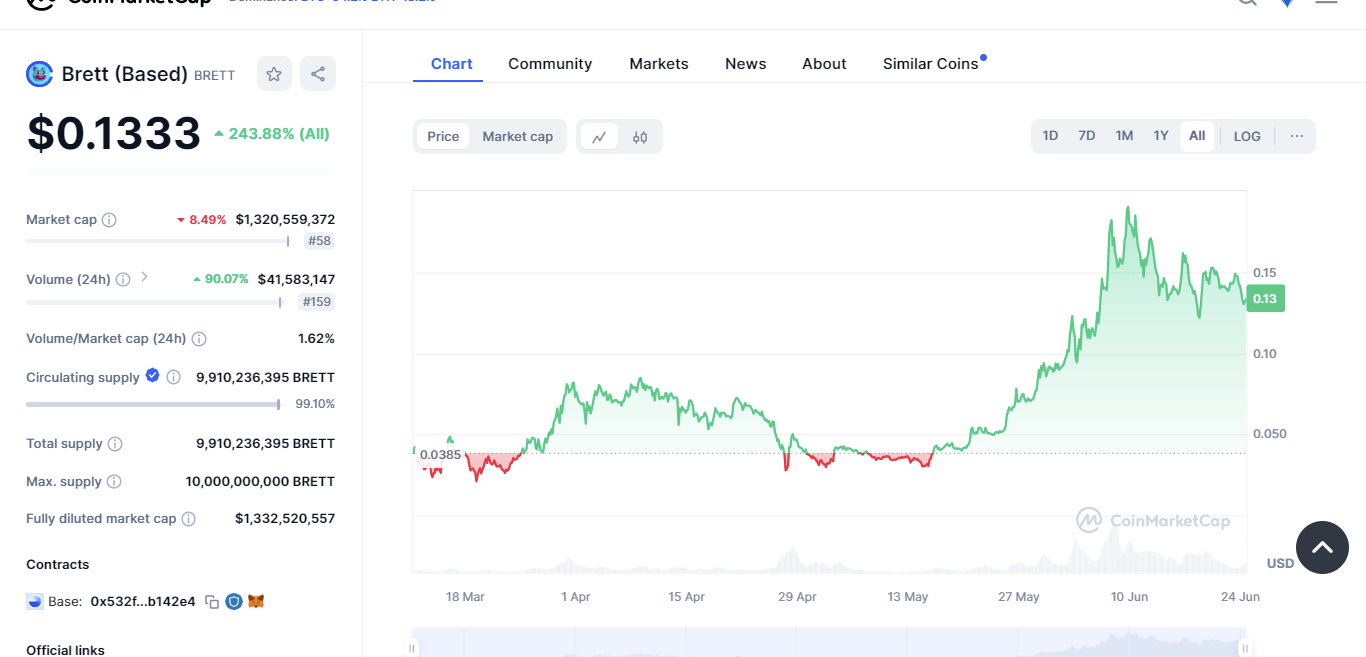The width and height of the screenshot is (1366, 657).
Task: View the Similar Coins tab
Action: 931,64
